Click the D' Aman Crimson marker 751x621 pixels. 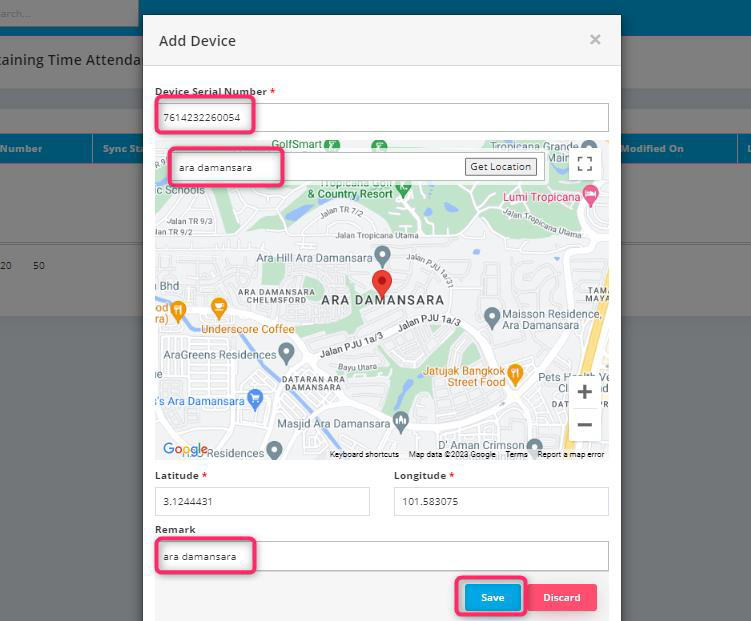point(535,446)
